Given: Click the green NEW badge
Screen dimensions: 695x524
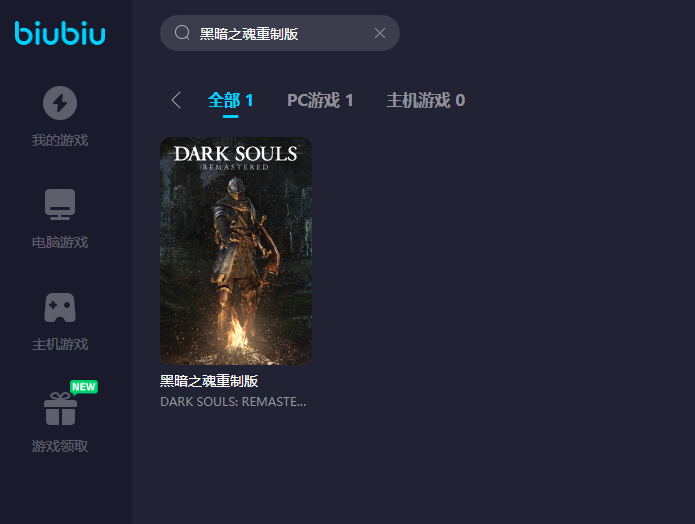Looking at the screenshot, I should [84, 387].
